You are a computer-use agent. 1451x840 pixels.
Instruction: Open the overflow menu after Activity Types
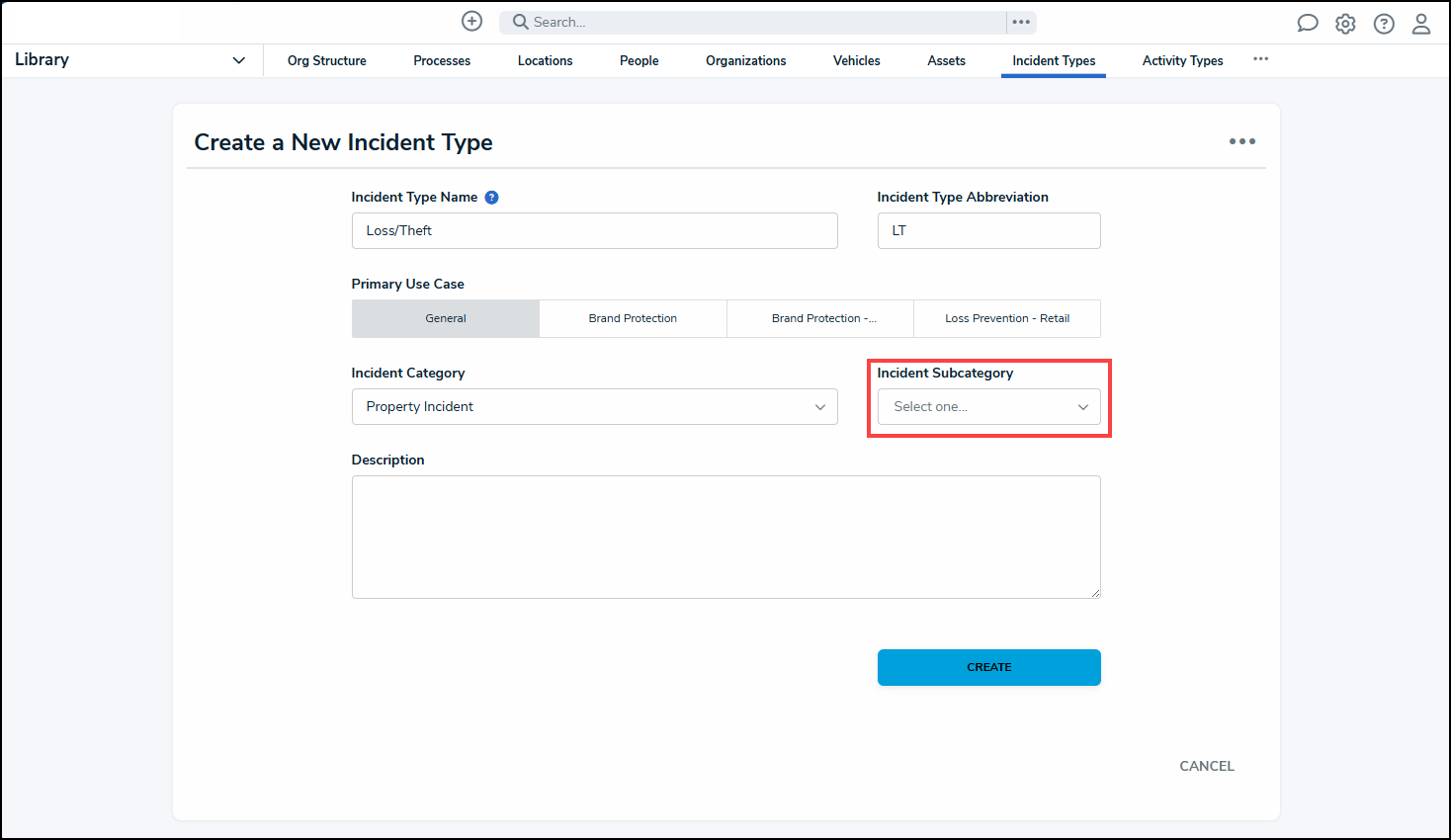tap(1260, 59)
